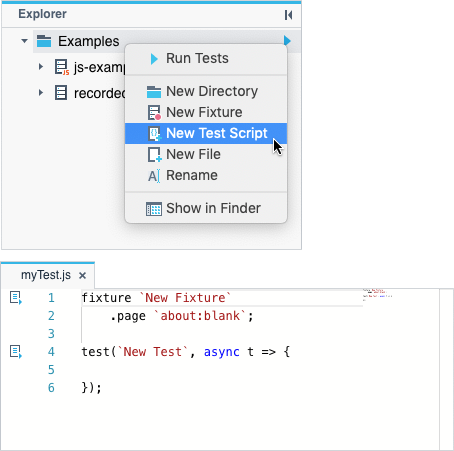Click the Show in Finder icon

click(x=154, y=209)
